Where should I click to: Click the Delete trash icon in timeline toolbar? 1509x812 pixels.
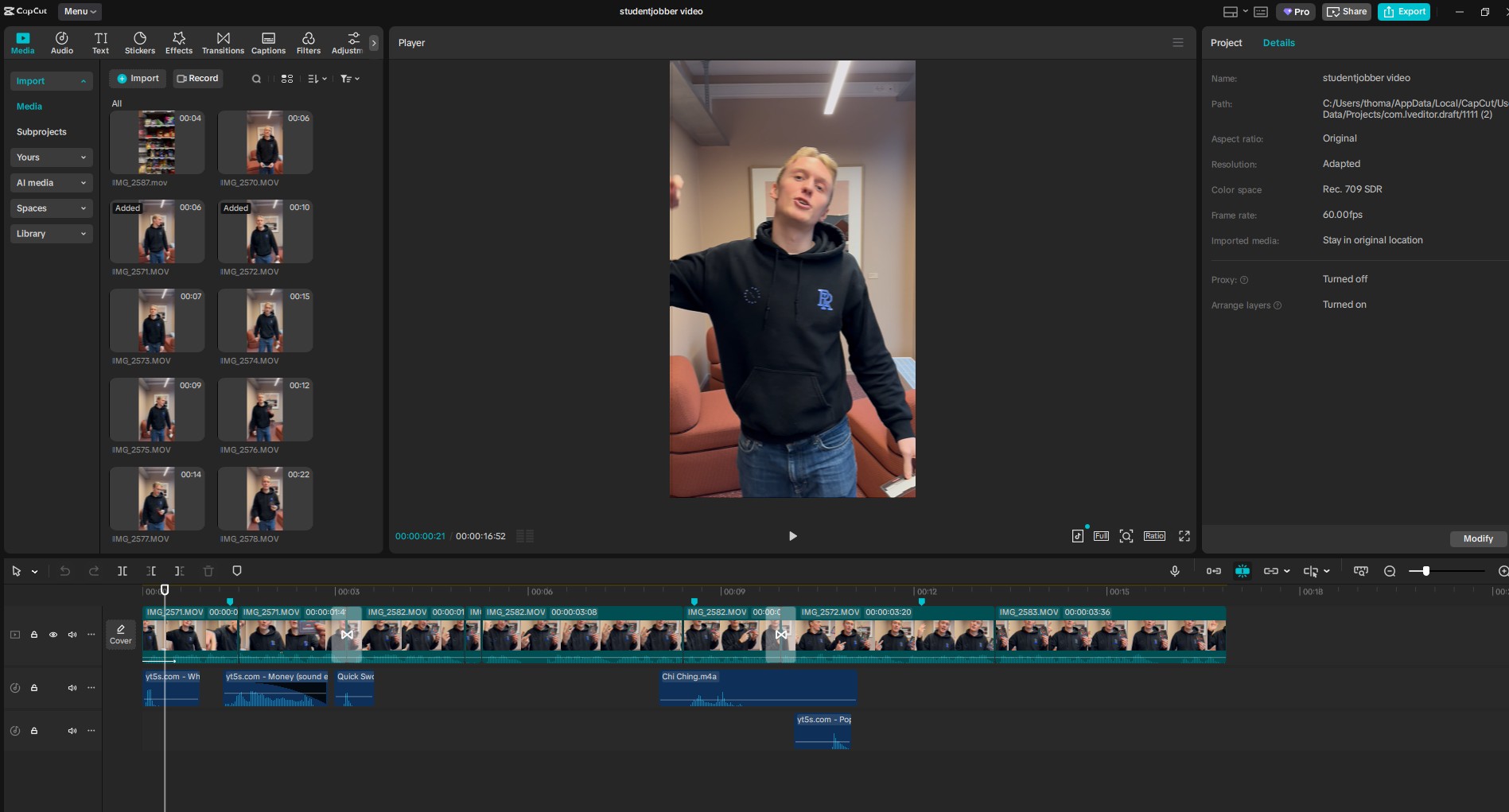tap(208, 571)
